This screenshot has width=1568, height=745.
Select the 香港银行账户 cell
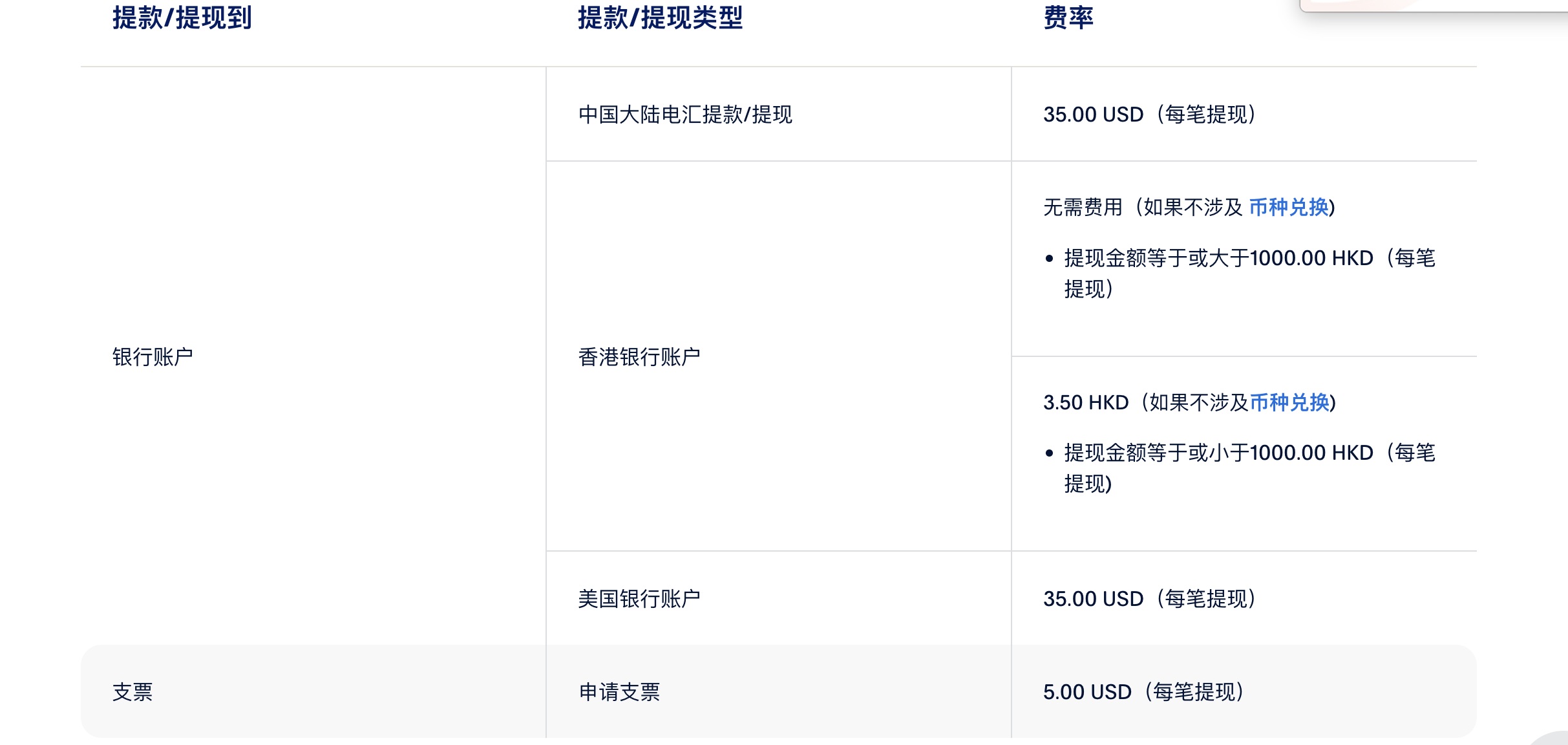tap(639, 357)
